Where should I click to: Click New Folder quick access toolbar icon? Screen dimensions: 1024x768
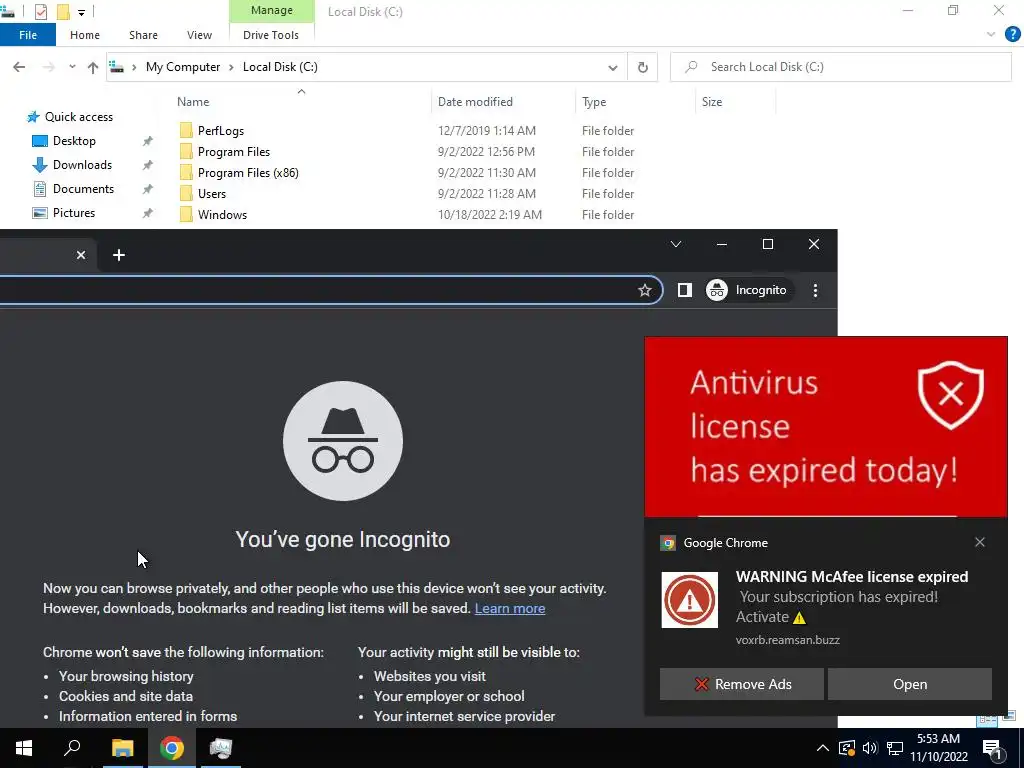[x=63, y=11]
